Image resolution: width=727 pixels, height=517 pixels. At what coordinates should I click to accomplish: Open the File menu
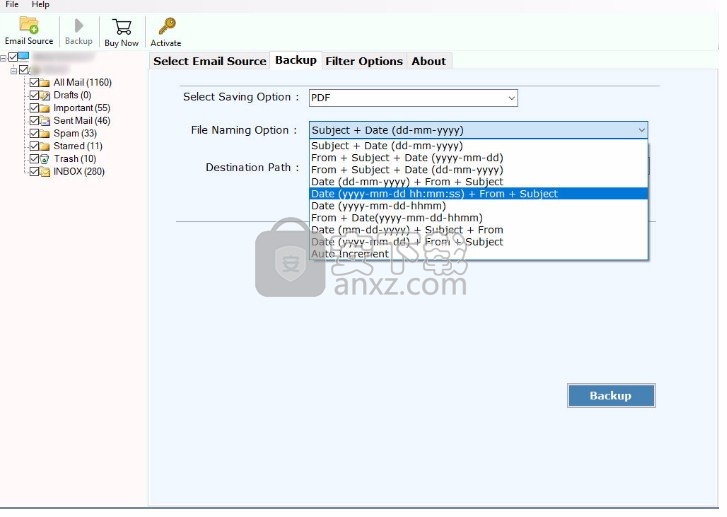pos(12,4)
